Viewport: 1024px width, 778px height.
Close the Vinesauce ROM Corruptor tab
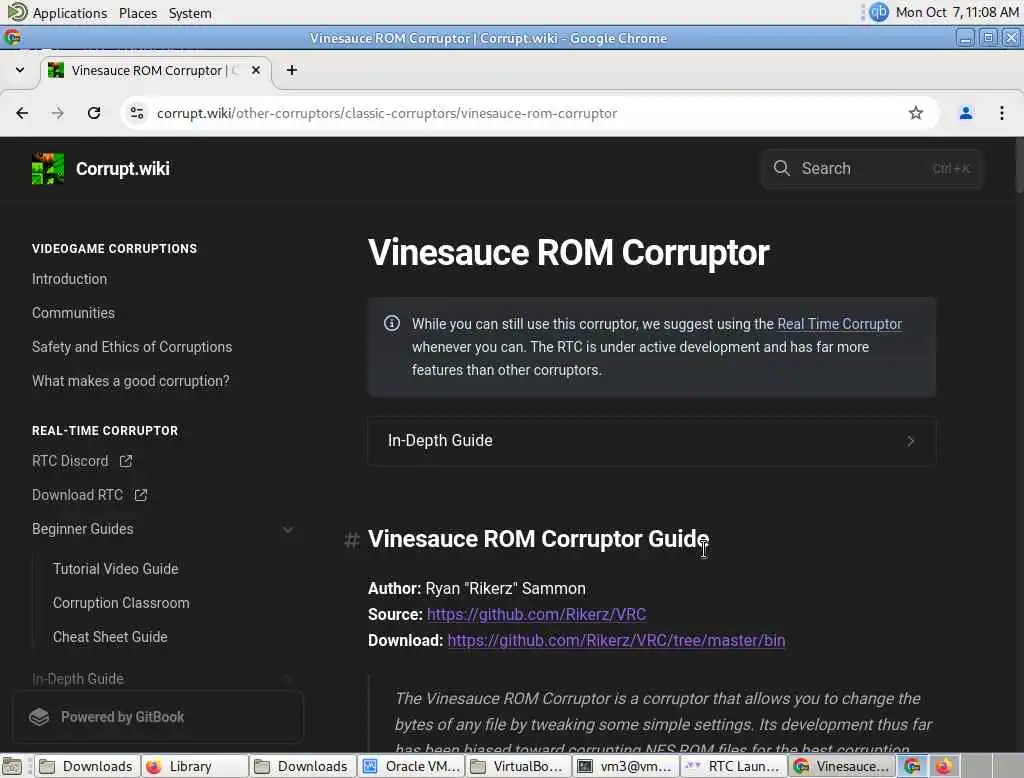tap(256, 70)
